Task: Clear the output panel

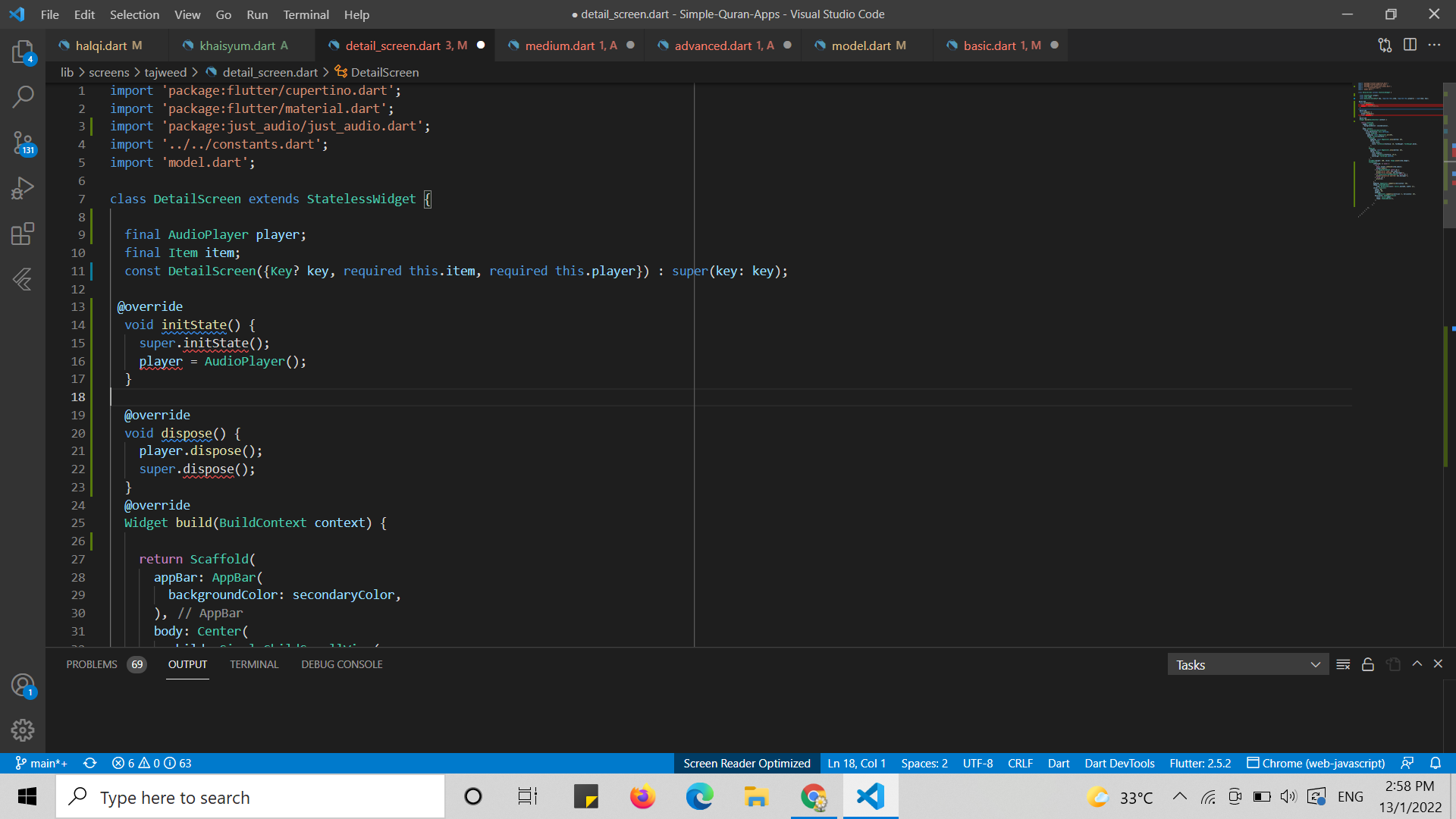Action: pos(1343,664)
